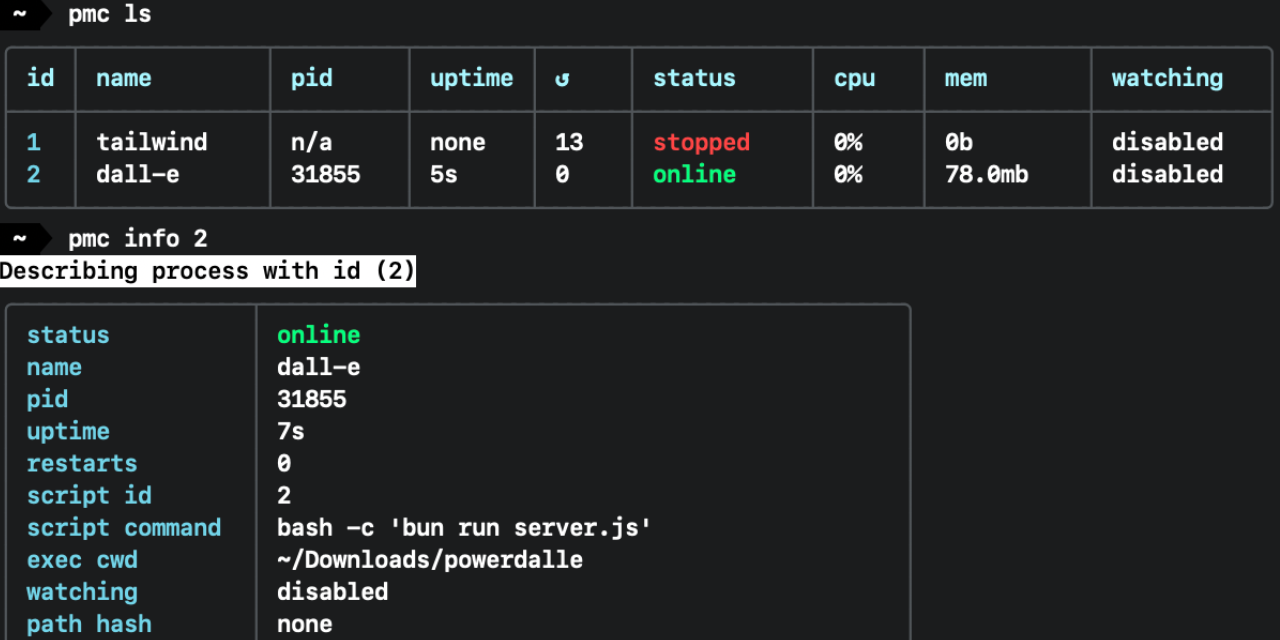Click the restart count icon column header
This screenshot has width=1280, height=640.
pyautogui.click(x=562, y=79)
